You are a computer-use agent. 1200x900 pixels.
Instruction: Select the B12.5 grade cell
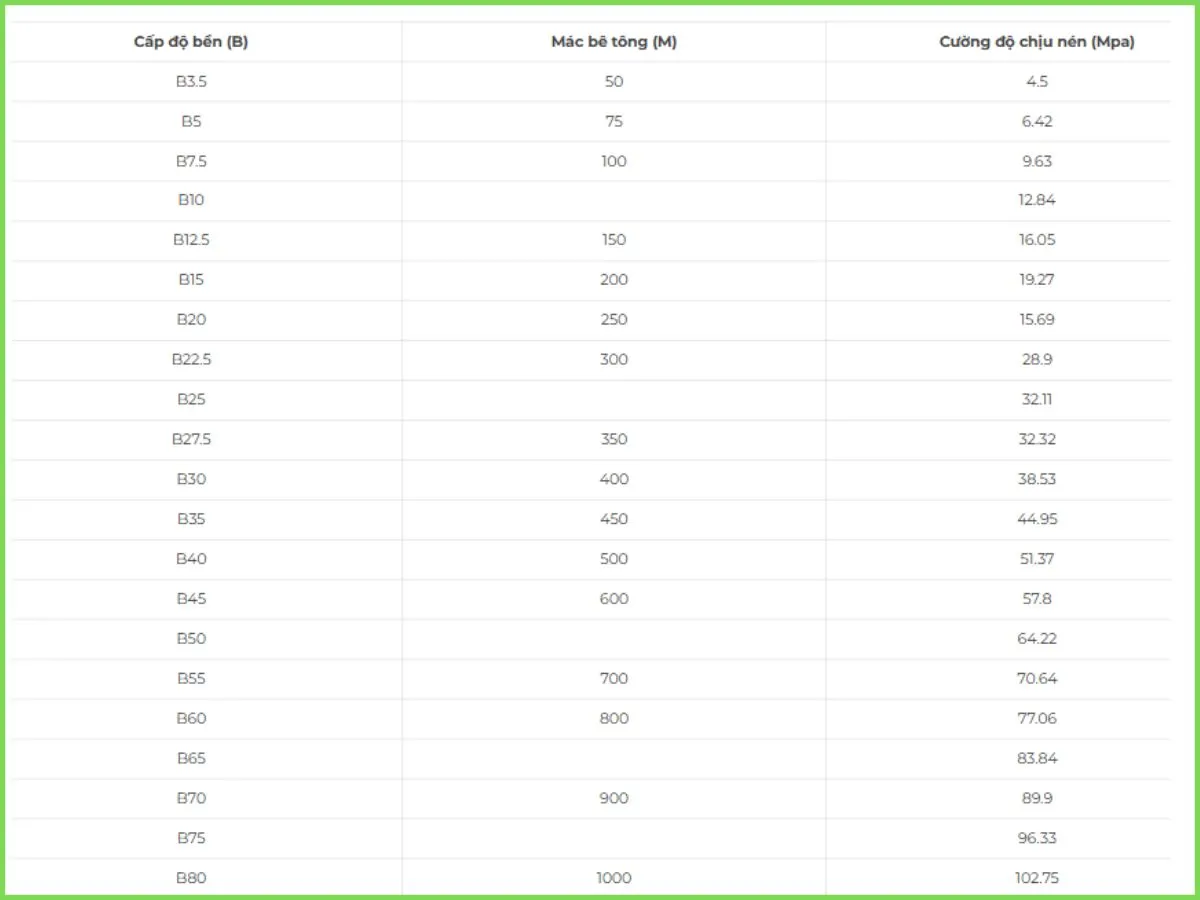[x=191, y=240]
